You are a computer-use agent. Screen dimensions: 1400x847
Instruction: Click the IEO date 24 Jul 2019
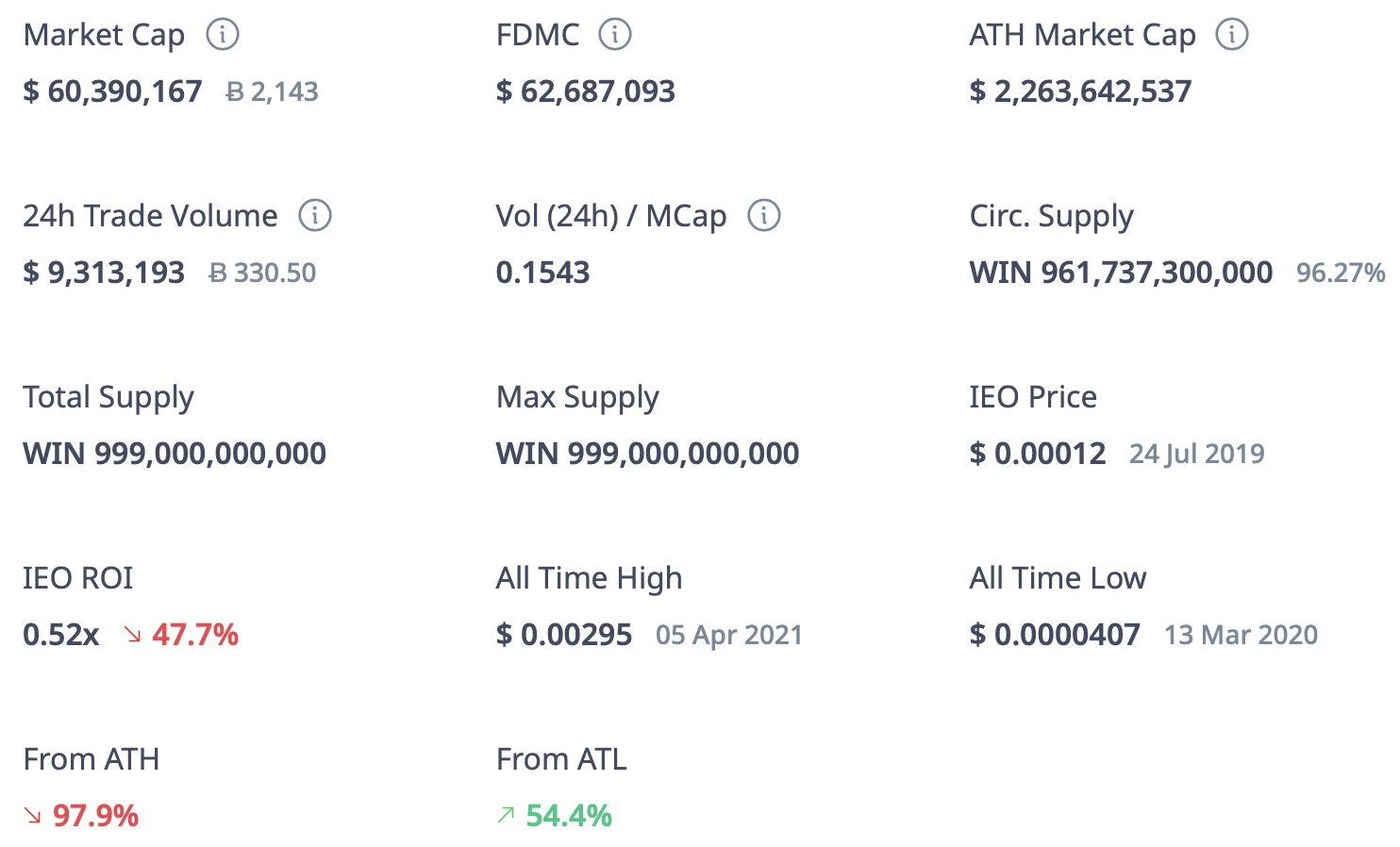point(1196,454)
